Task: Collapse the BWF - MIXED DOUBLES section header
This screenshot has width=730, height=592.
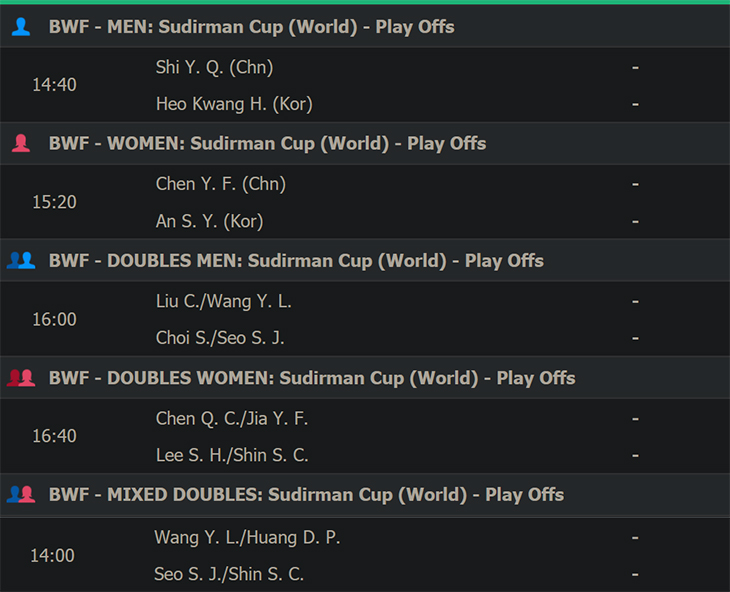Action: click(x=365, y=494)
